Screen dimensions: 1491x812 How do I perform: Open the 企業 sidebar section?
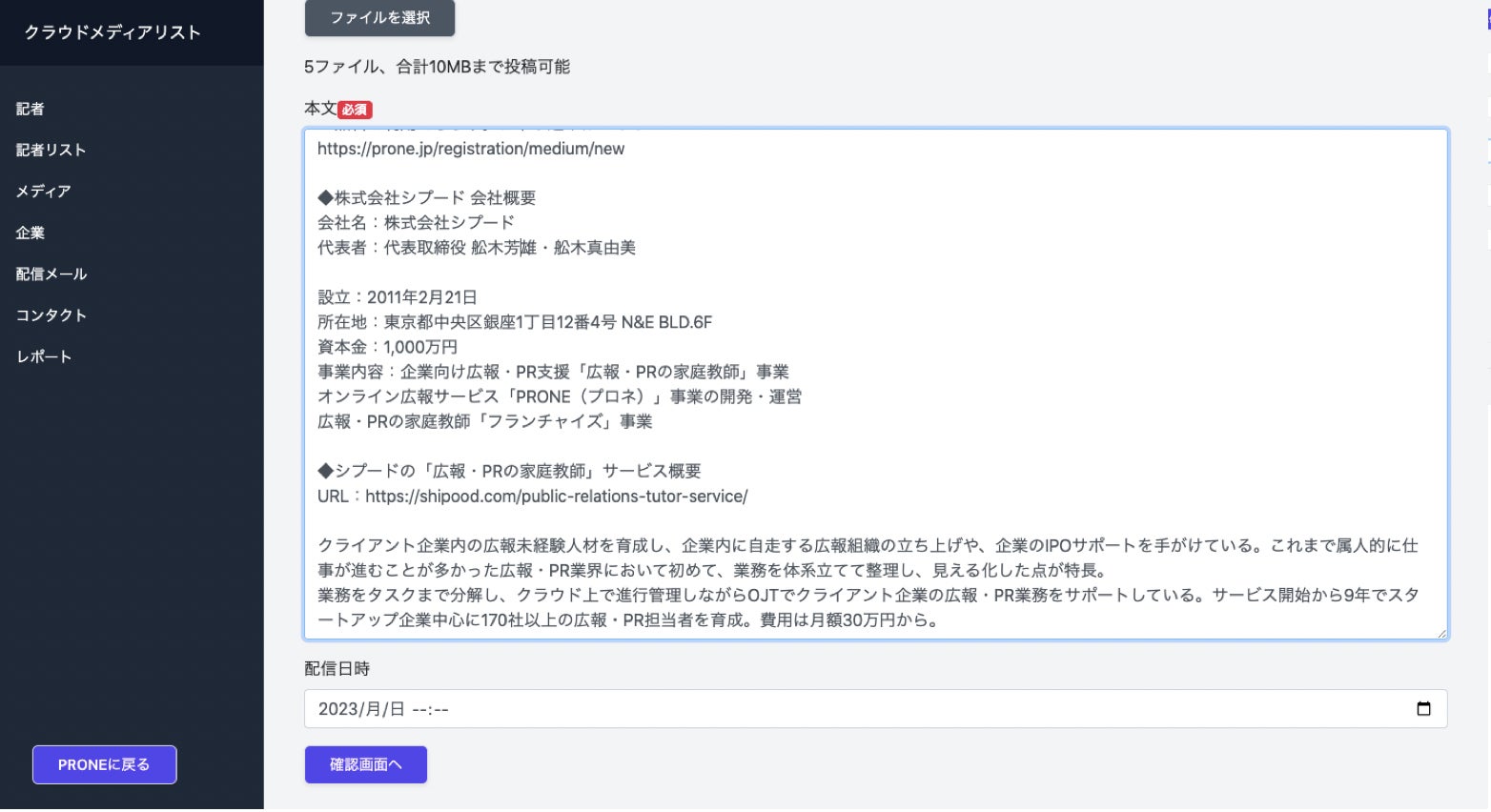pyautogui.click(x=31, y=233)
